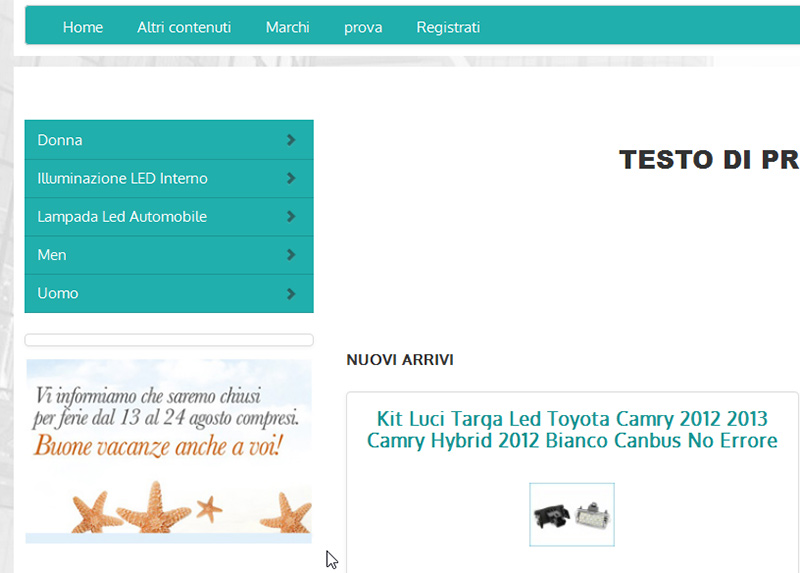The image size is (800, 573).
Task: Expand the Lampada Led Automobile arrow
Action: (291, 216)
